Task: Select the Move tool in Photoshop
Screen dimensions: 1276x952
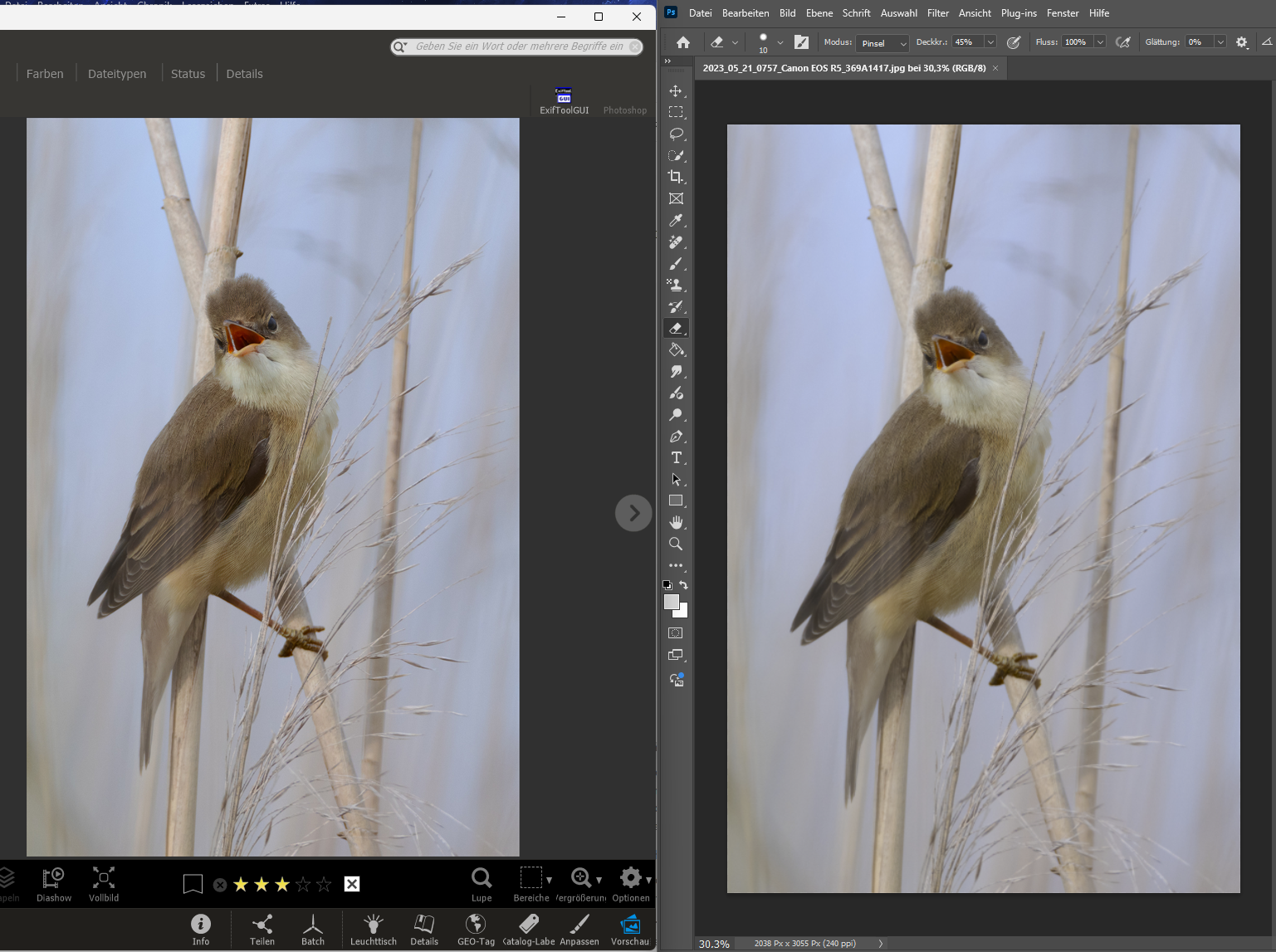Action: 676,90
